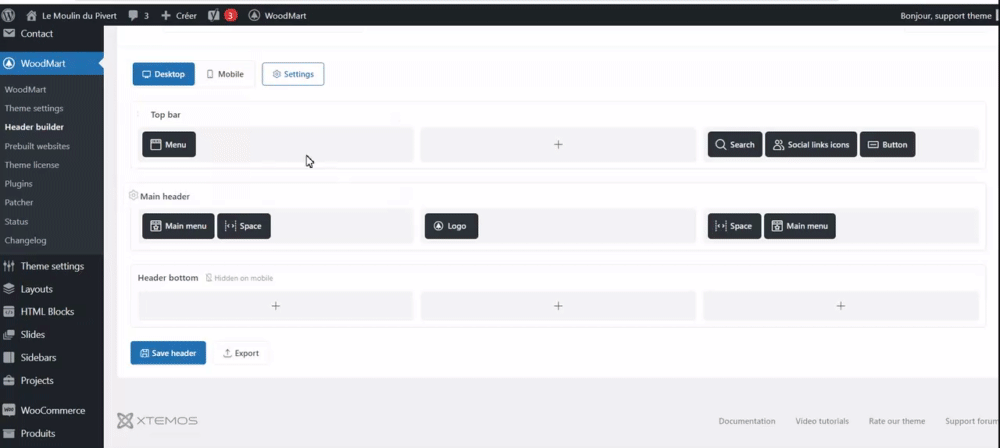Click the XTEMOS footer logo
This screenshot has height=448, width=1000.
(x=158, y=421)
